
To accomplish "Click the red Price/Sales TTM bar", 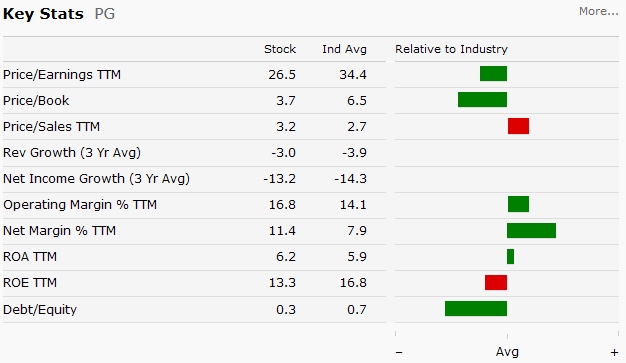I will [x=518, y=126].
